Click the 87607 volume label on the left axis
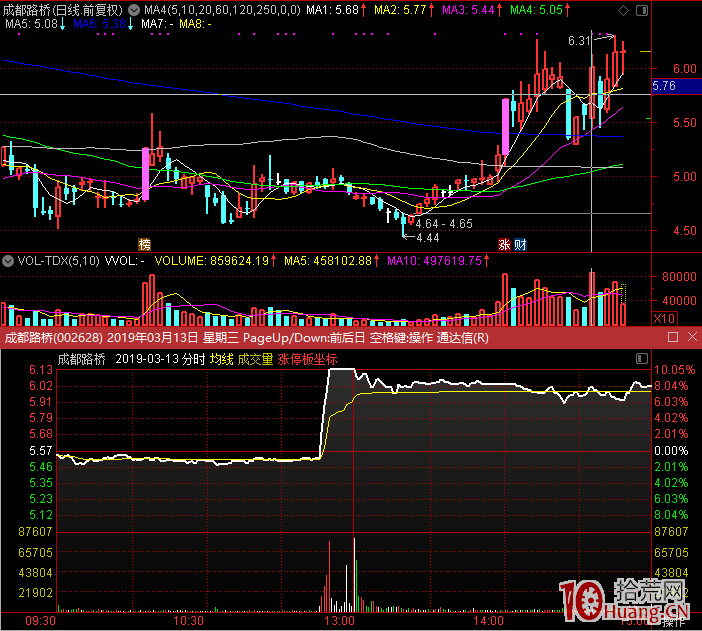The width and height of the screenshot is (702, 631). pyautogui.click(x=35, y=532)
